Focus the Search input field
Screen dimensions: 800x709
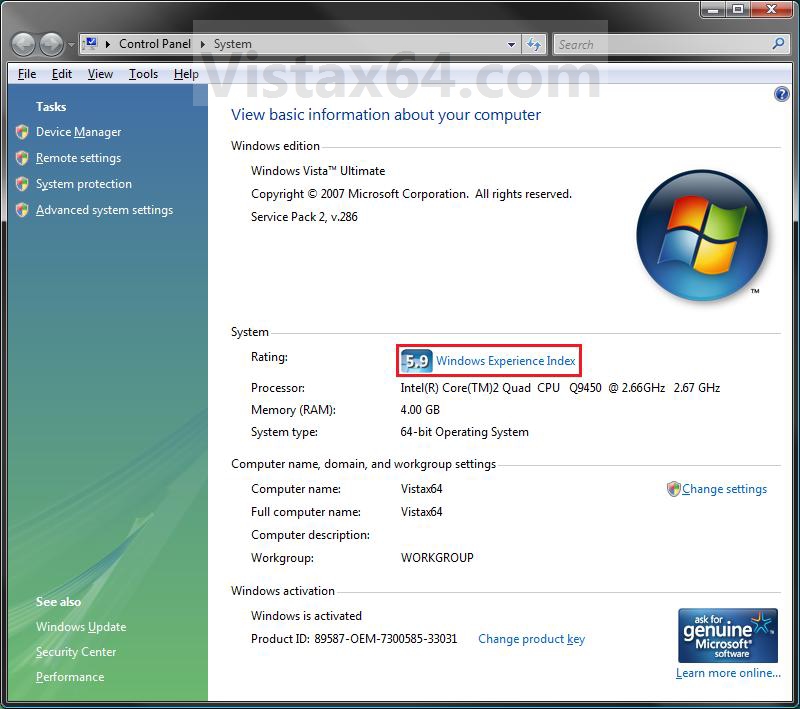(x=662, y=44)
